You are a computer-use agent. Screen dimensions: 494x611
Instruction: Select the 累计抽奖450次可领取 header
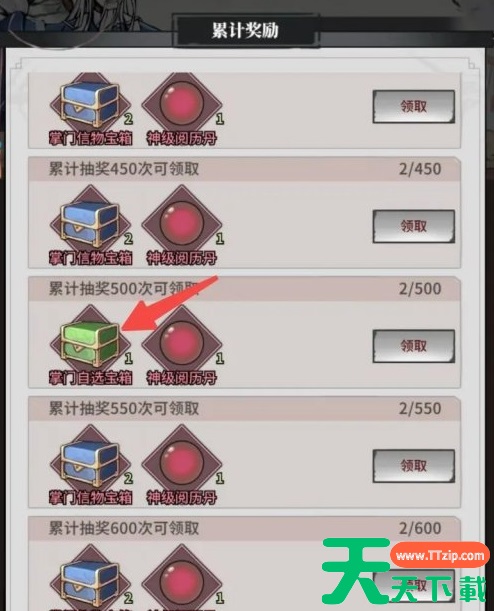click(124, 169)
